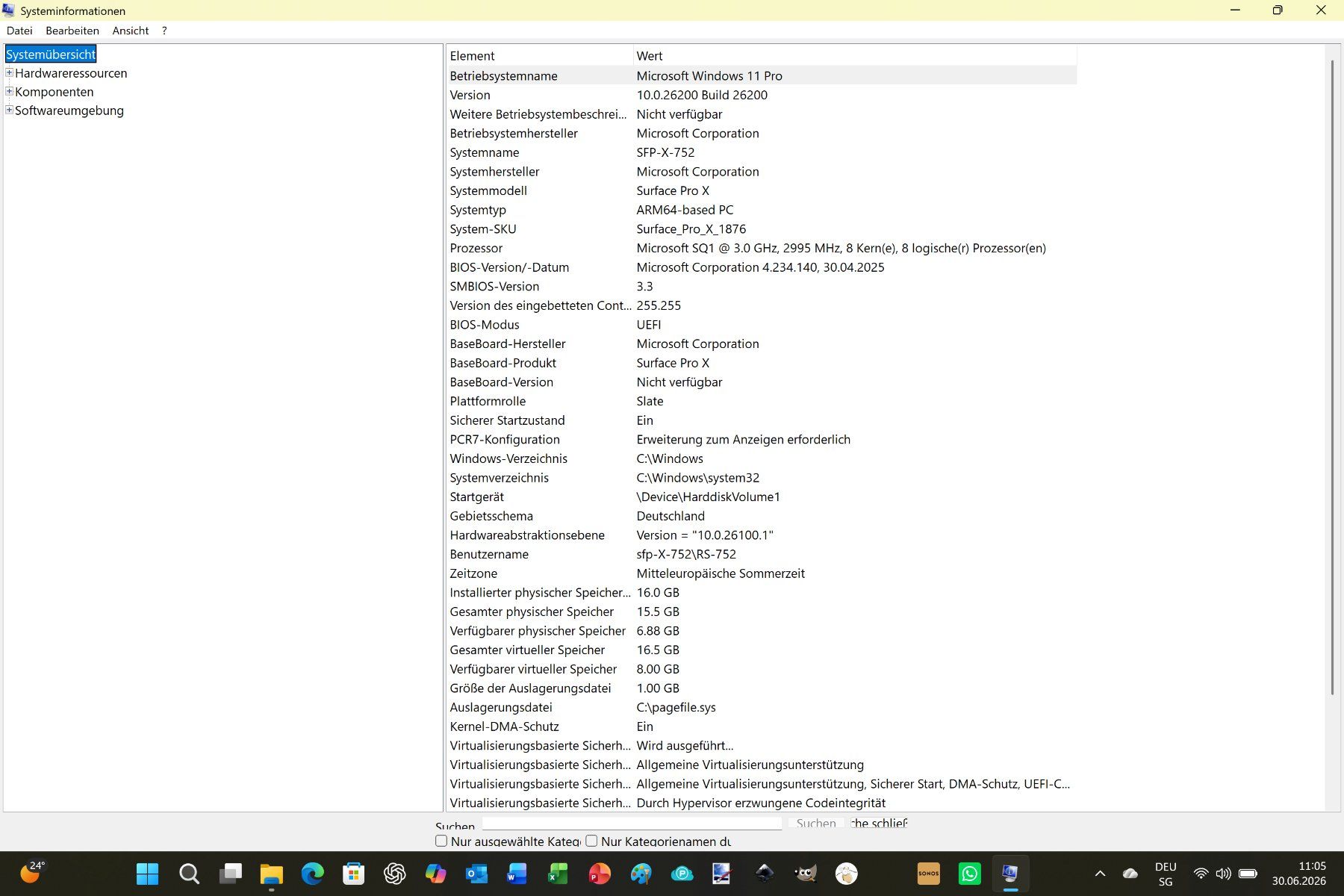Open the Wi-Fi network tray icon
The image size is (1344, 896).
pos(1201,874)
